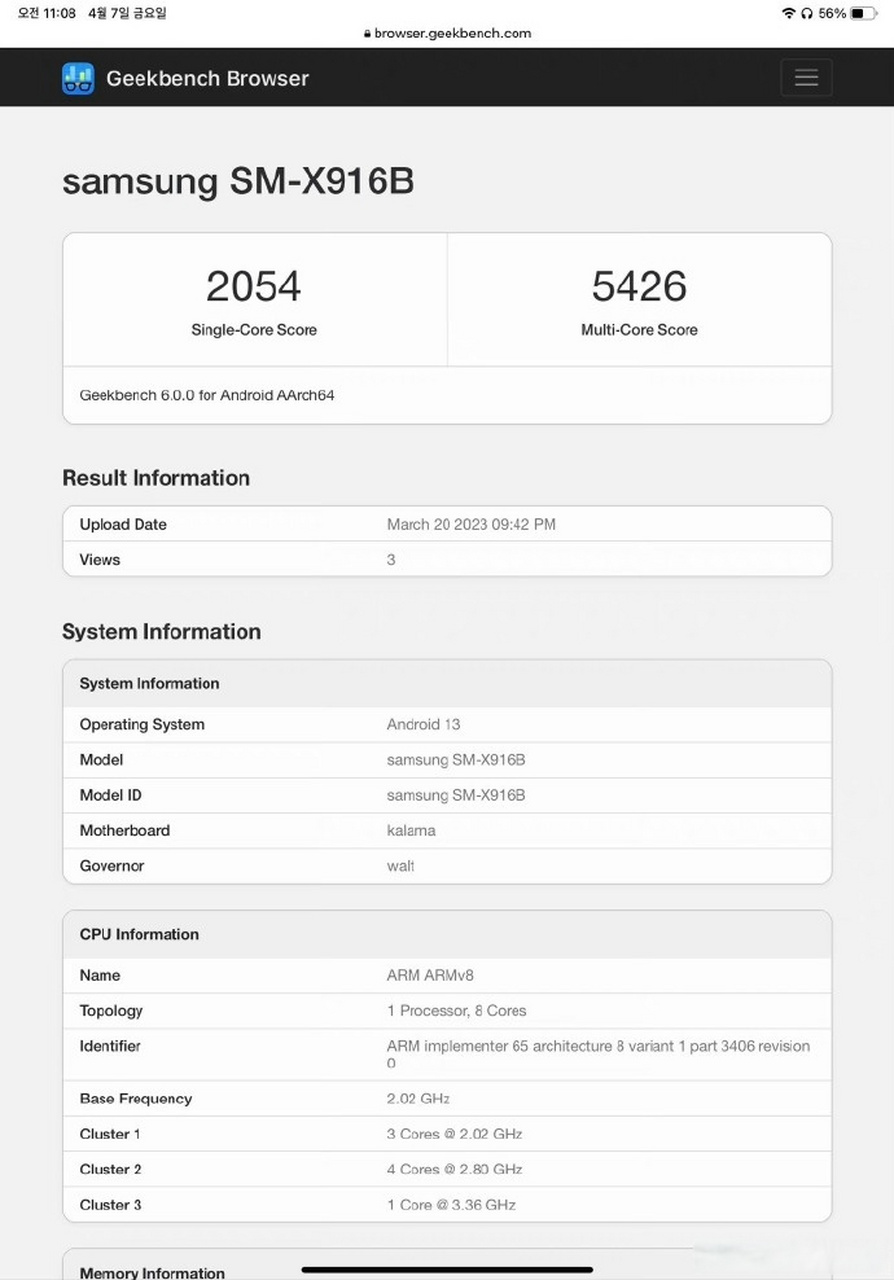Click the Geekbench Browser logo icon
Viewport: 894px width, 1280px height.
[72, 77]
